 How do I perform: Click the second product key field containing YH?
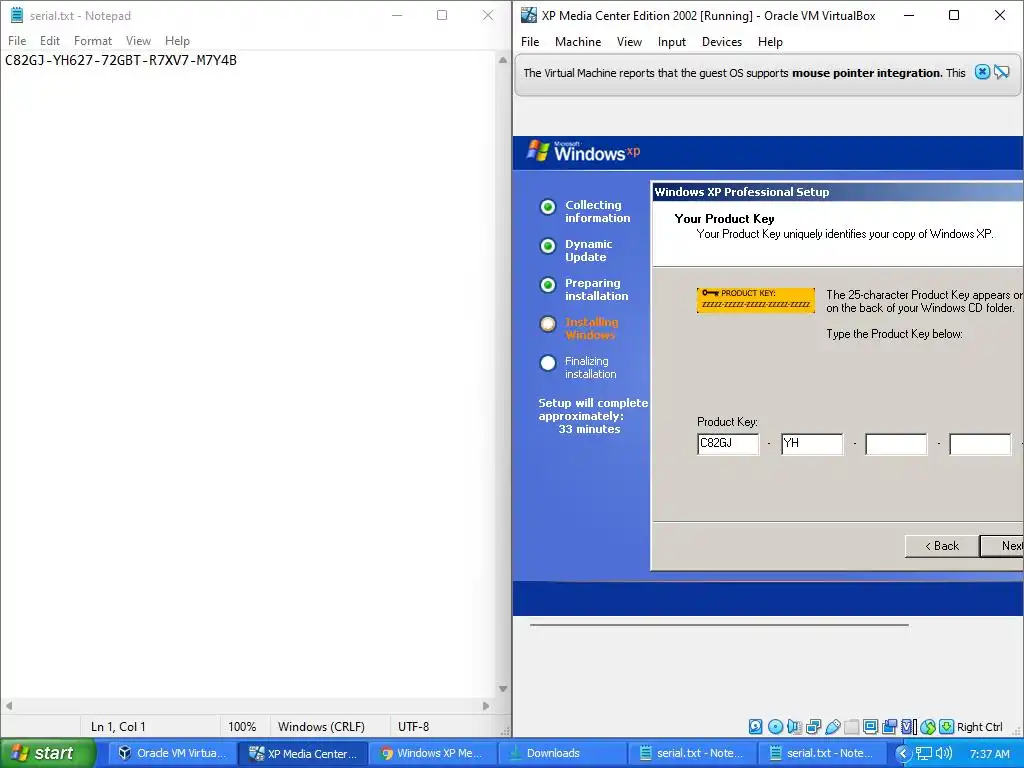pyautogui.click(x=812, y=443)
